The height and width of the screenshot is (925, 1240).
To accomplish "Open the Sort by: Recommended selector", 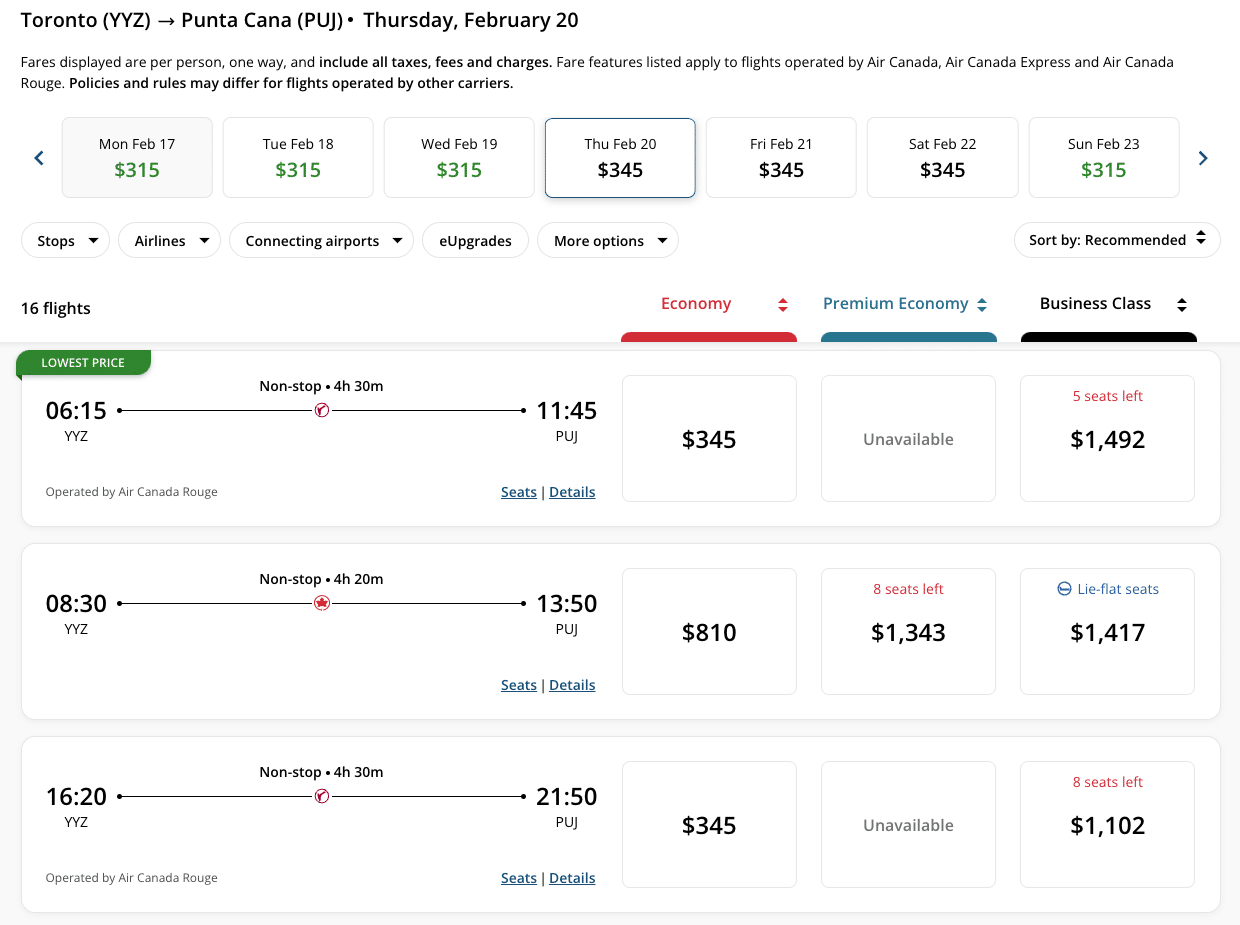I will [x=1116, y=240].
